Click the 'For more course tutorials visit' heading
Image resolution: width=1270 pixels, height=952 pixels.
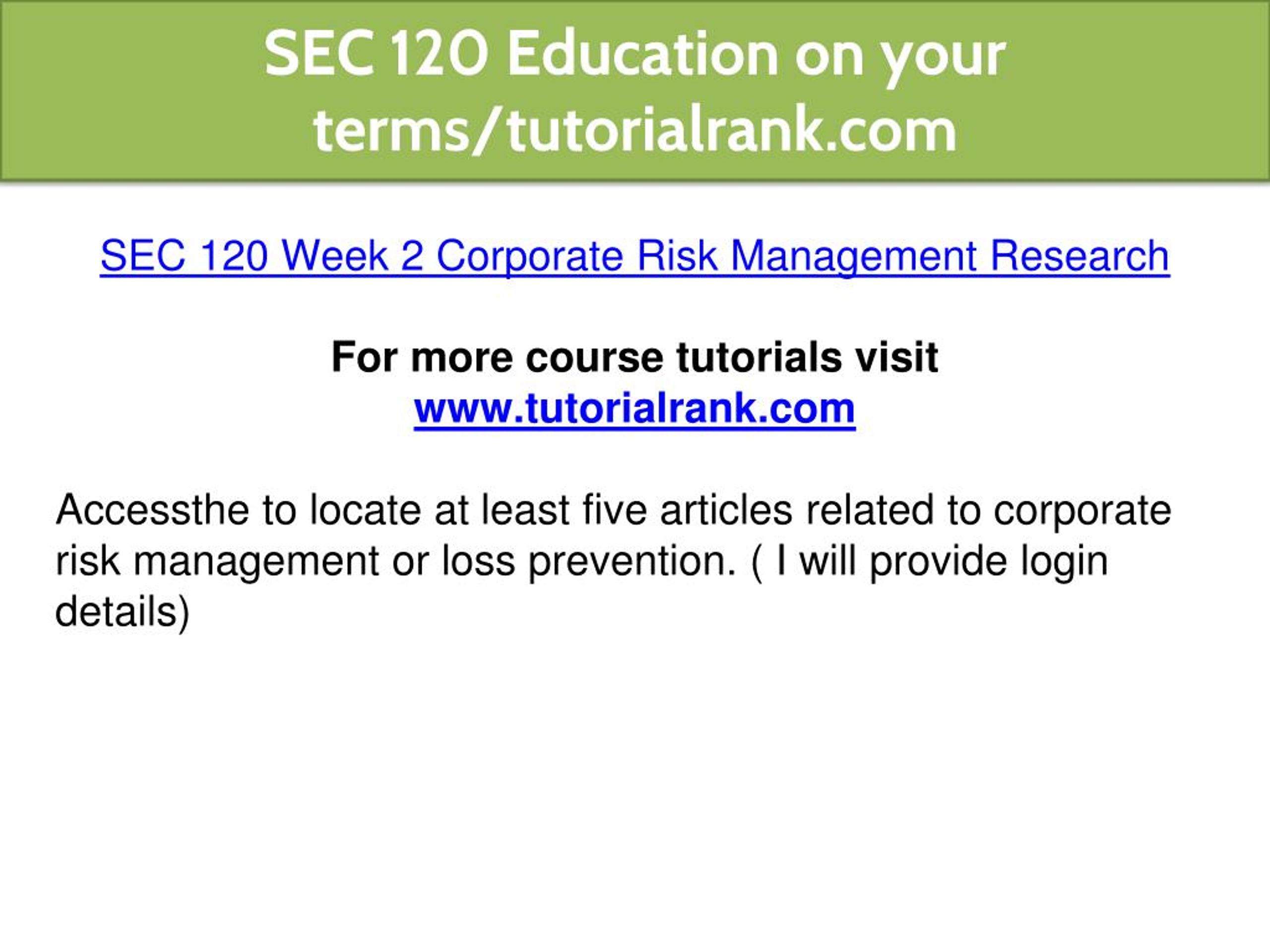(x=635, y=357)
